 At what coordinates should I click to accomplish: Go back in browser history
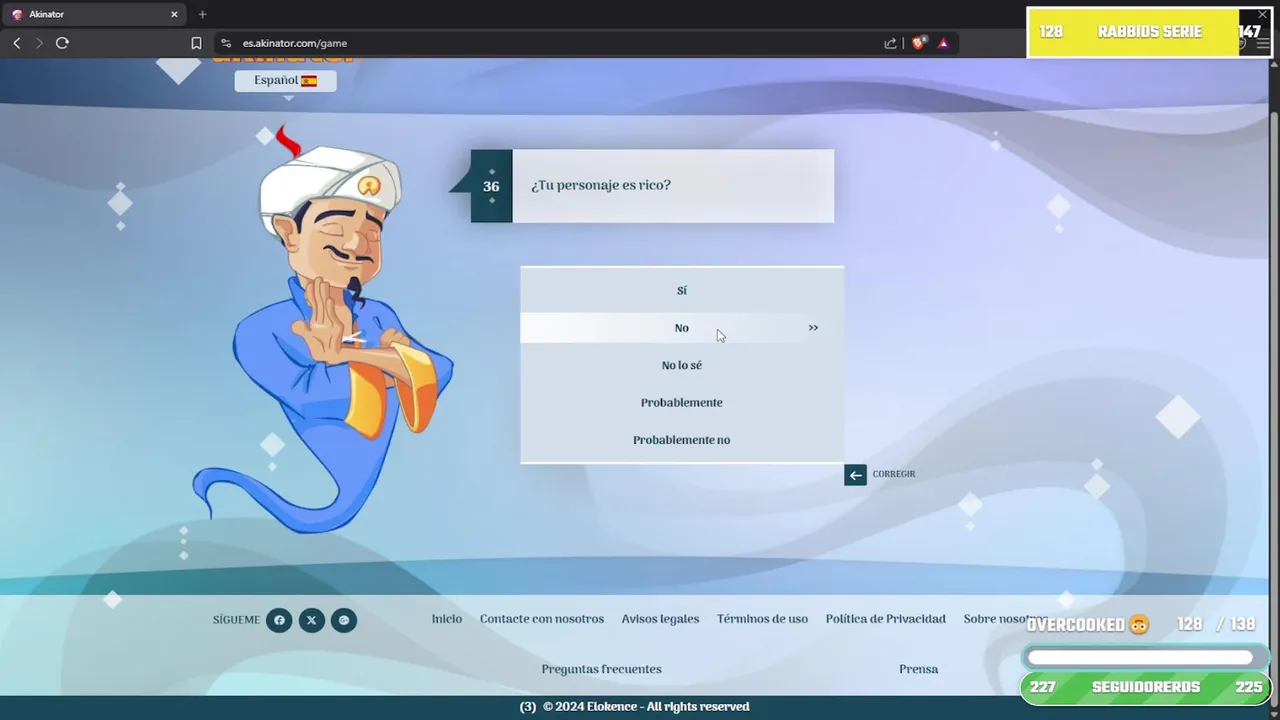point(16,43)
